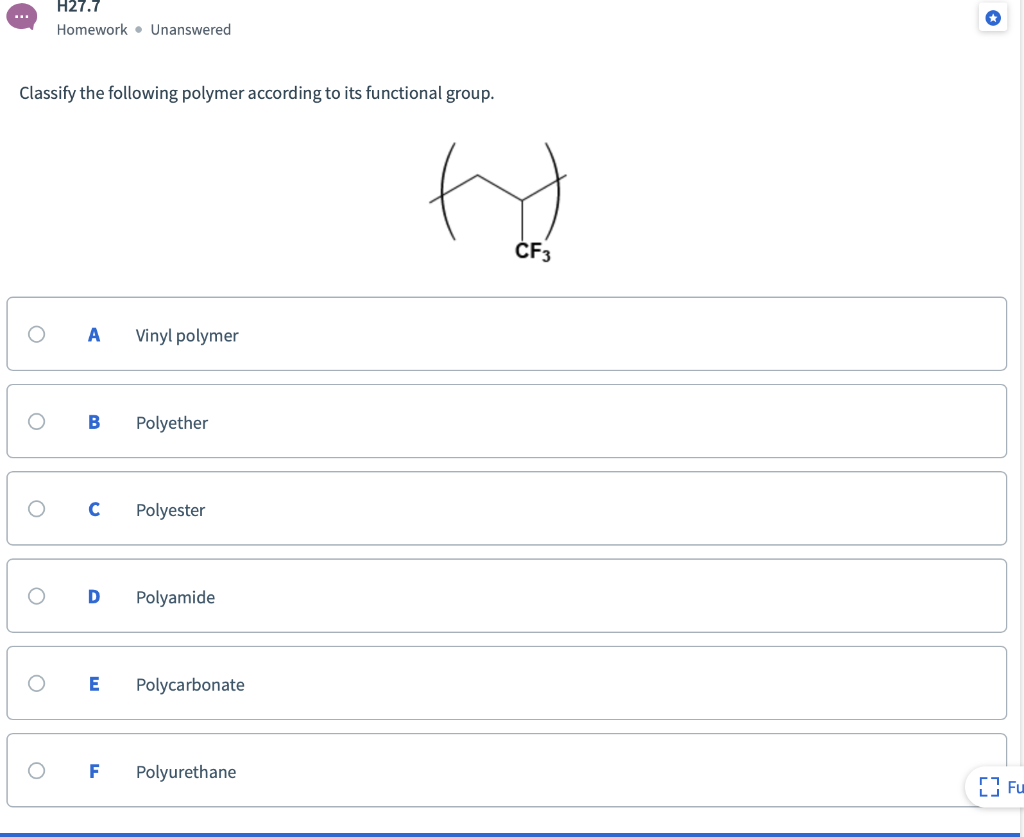
Task: Select the radio button for Polycarbonate
Action: [36, 683]
